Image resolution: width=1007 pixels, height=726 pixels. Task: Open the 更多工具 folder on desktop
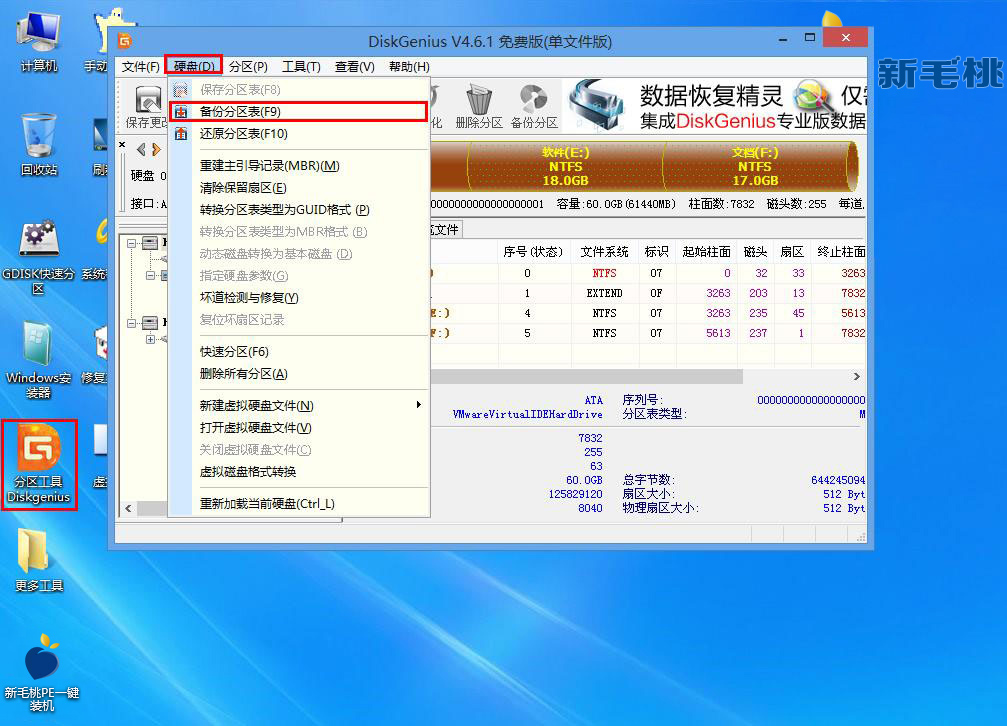point(39,560)
